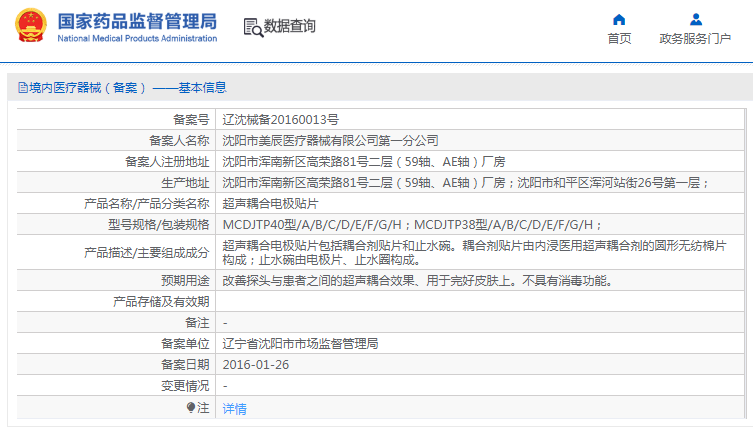
Task: Select the 备注 label
Action: 197,323
